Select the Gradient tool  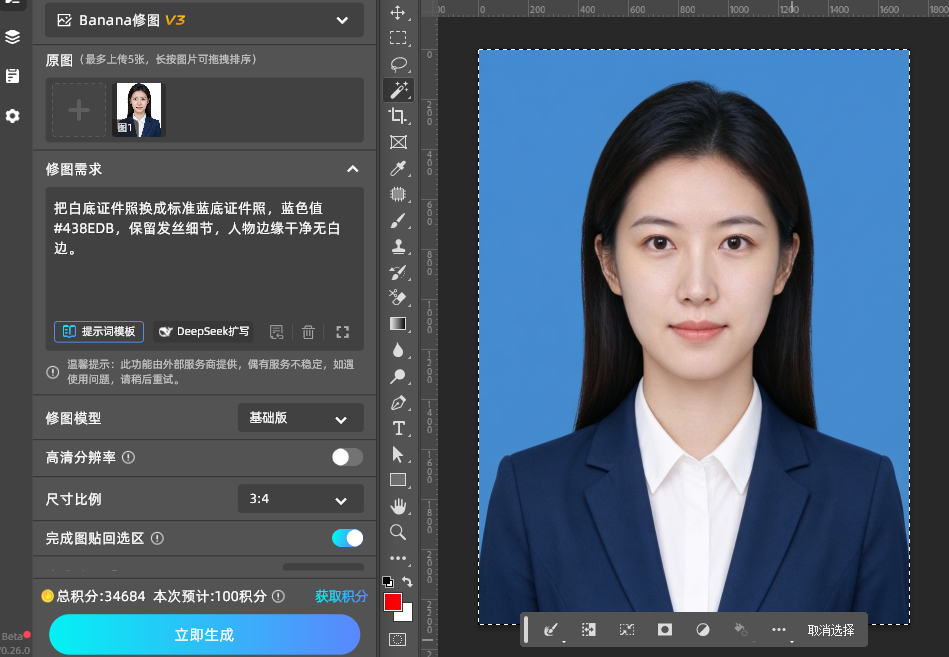pos(398,324)
